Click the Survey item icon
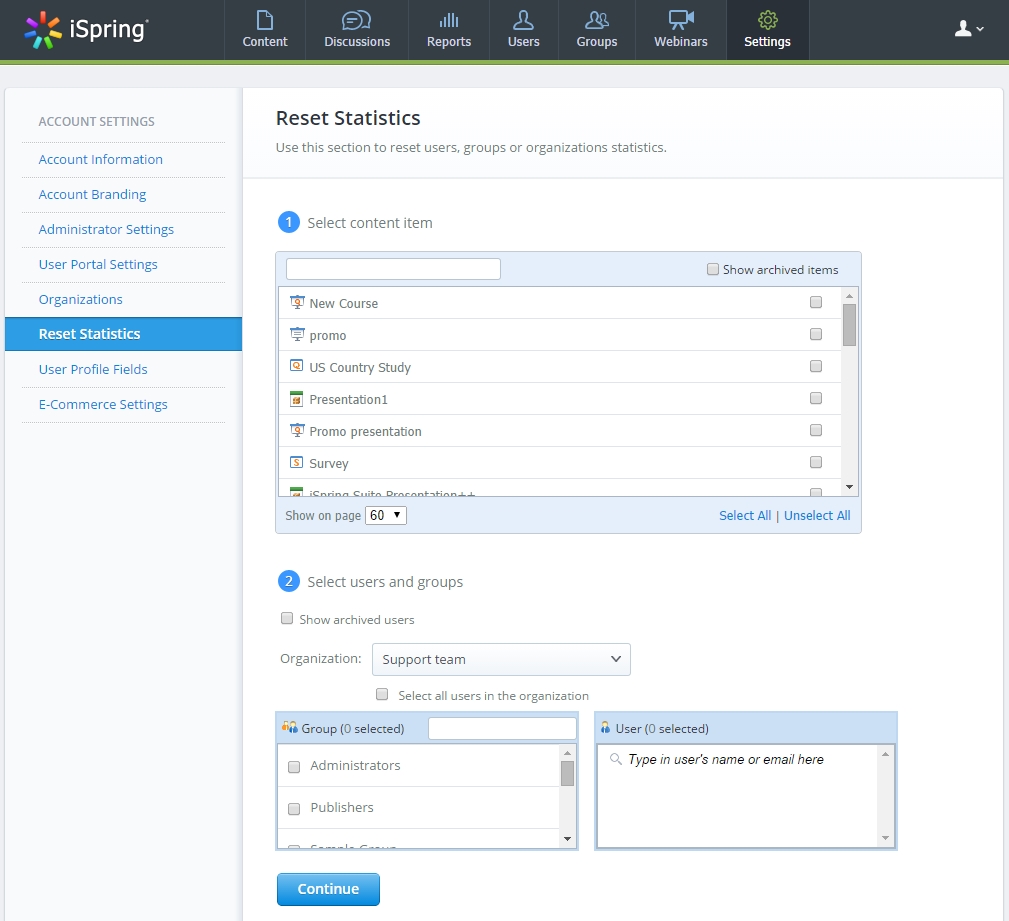The width and height of the screenshot is (1009, 921). (x=296, y=462)
